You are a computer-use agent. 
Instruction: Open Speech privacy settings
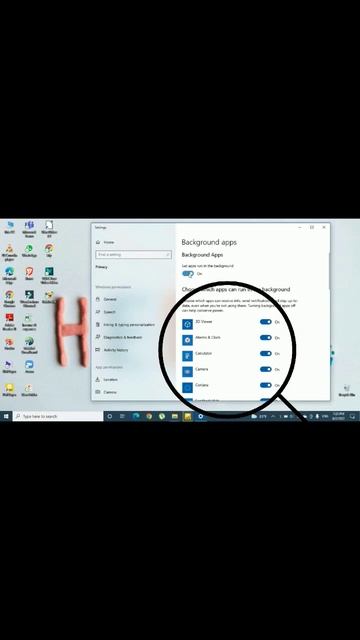point(106,312)
